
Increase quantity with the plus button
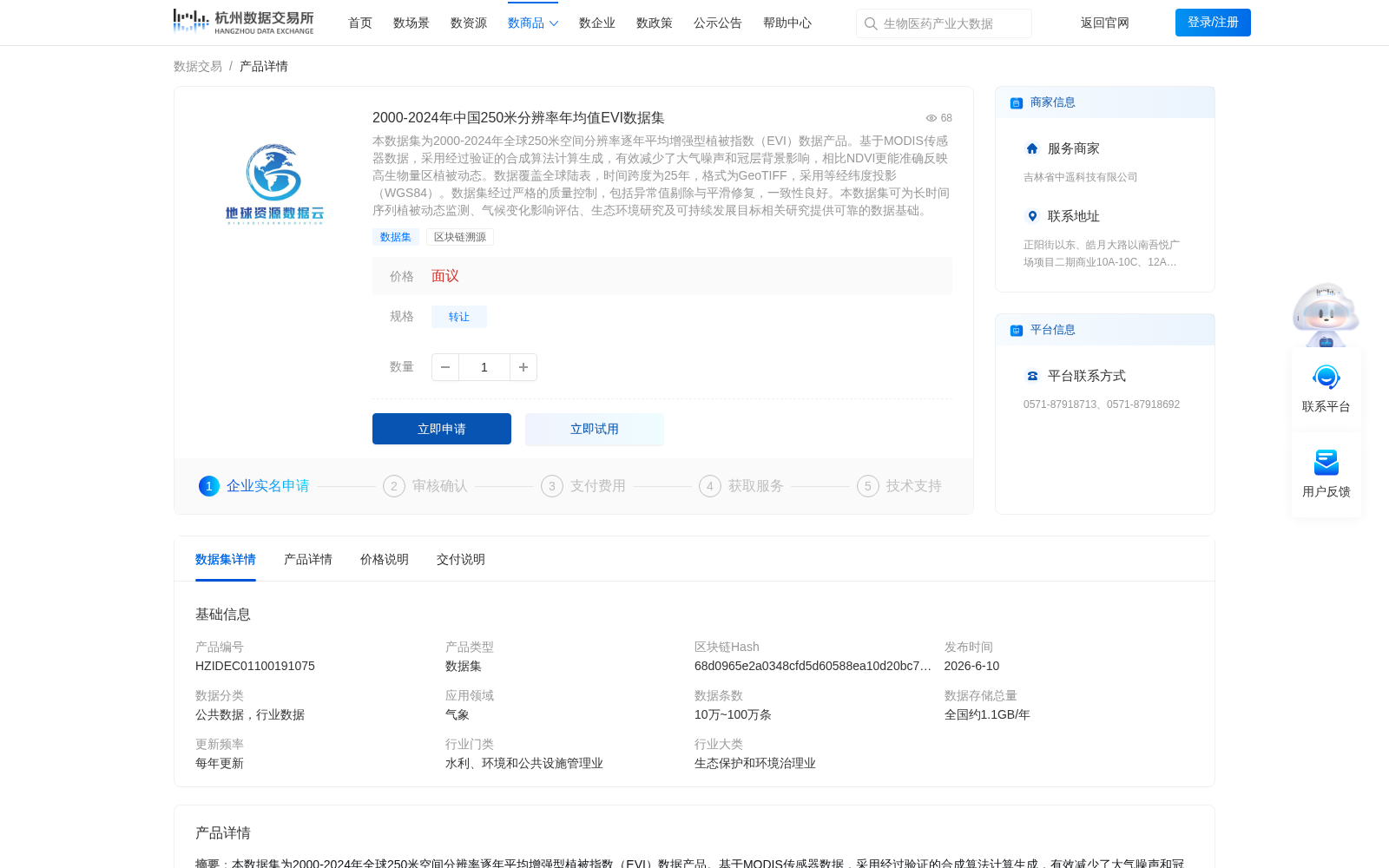pyautogui.click(x=523, y=367)
